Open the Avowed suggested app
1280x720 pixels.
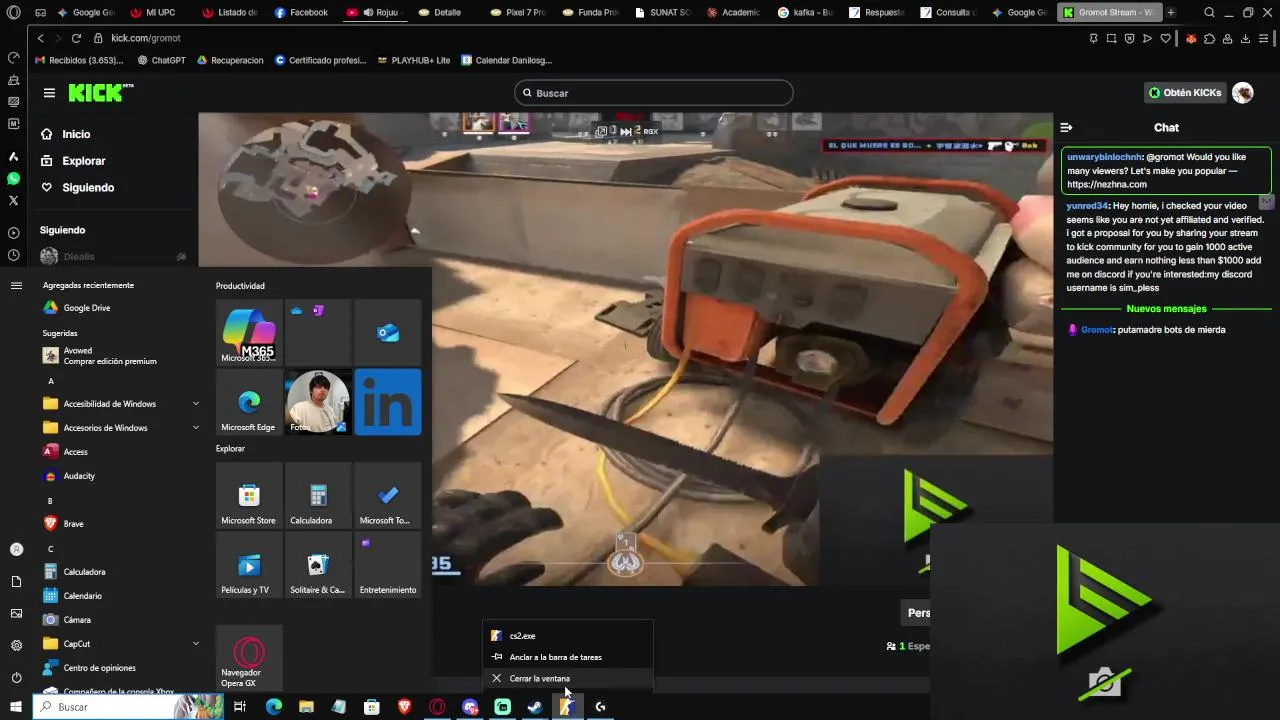click(x=122, y=356)
